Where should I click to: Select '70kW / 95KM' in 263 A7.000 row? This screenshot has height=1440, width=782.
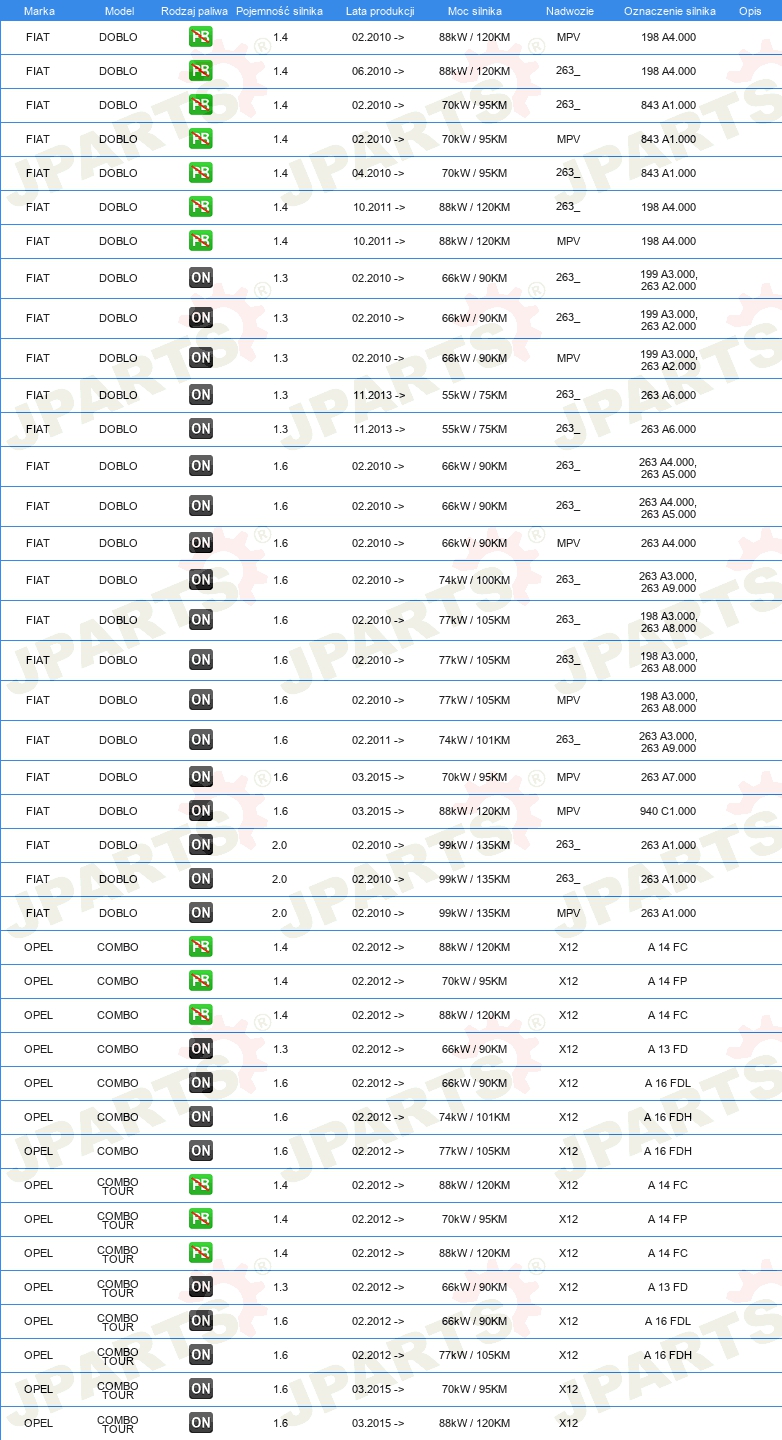tap(474, 777)
